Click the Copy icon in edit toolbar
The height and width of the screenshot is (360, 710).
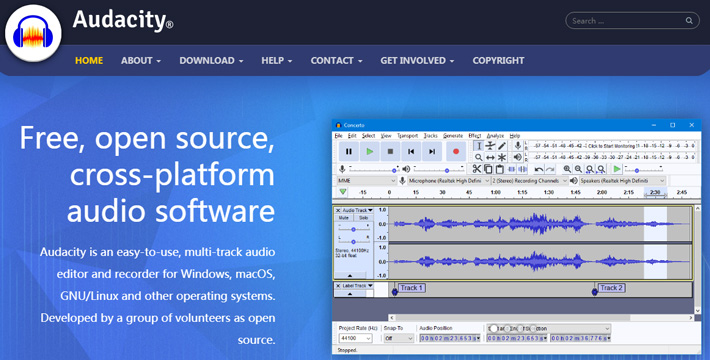[x=488, y=169]
